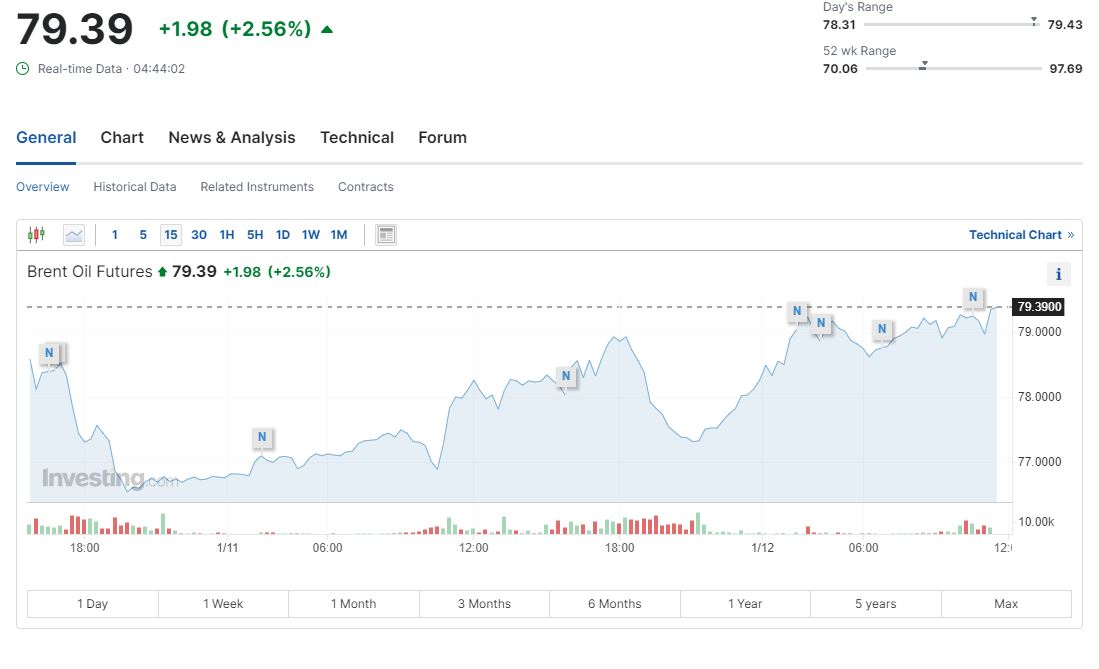Image resolution: width=1099 pixels, height=669 pixels.
Task: Select the 15-minute interval
Action: pos(171,235)
